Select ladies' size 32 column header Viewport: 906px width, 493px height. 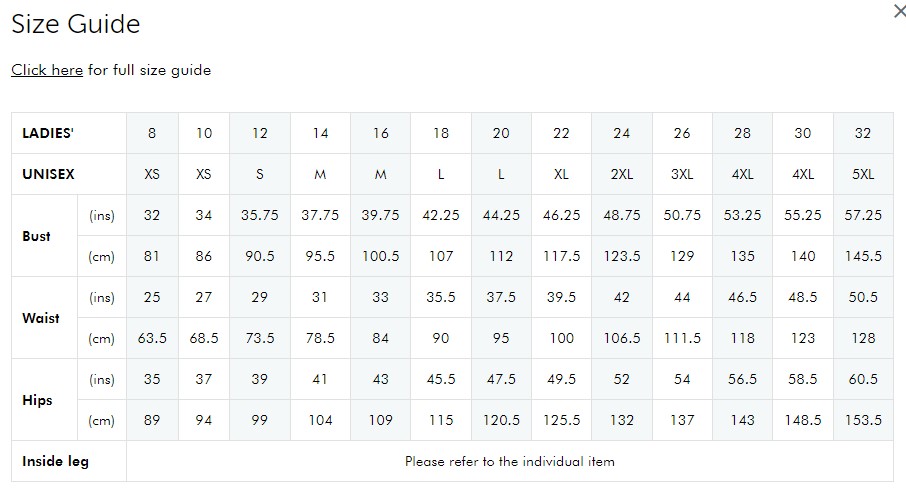coord(863,133)
